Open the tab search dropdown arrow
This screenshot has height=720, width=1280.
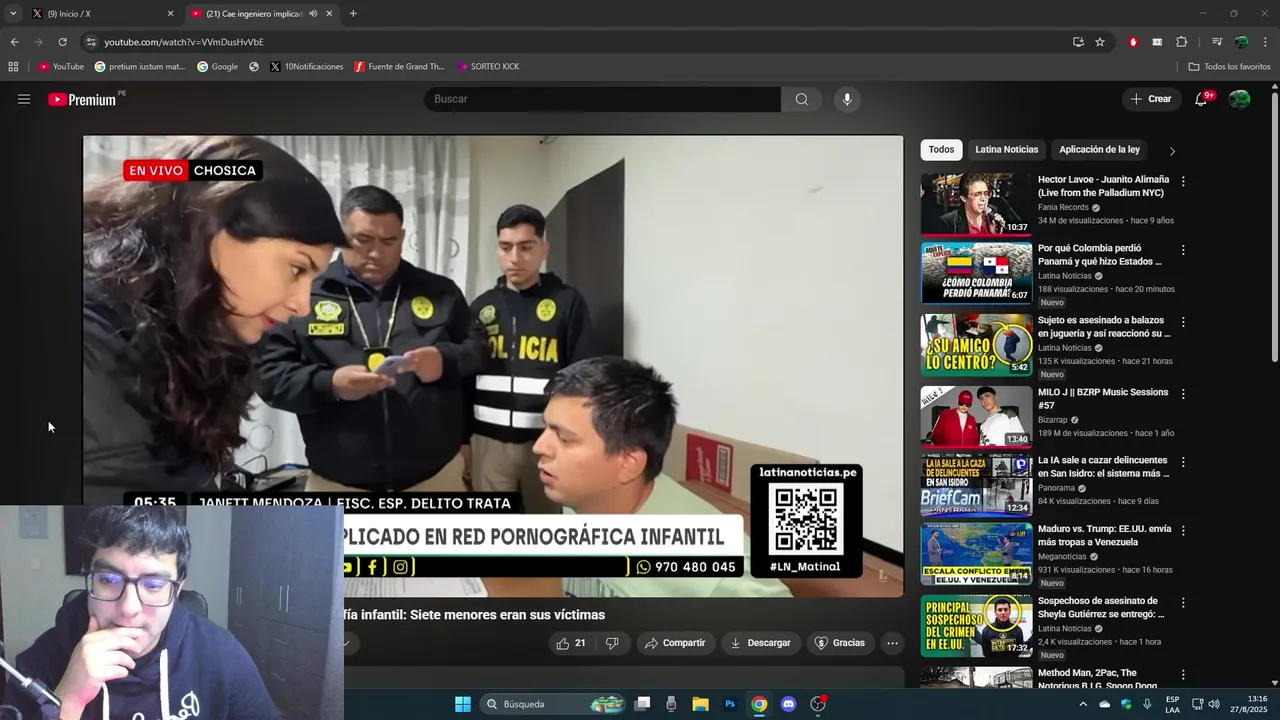[13, 14]
